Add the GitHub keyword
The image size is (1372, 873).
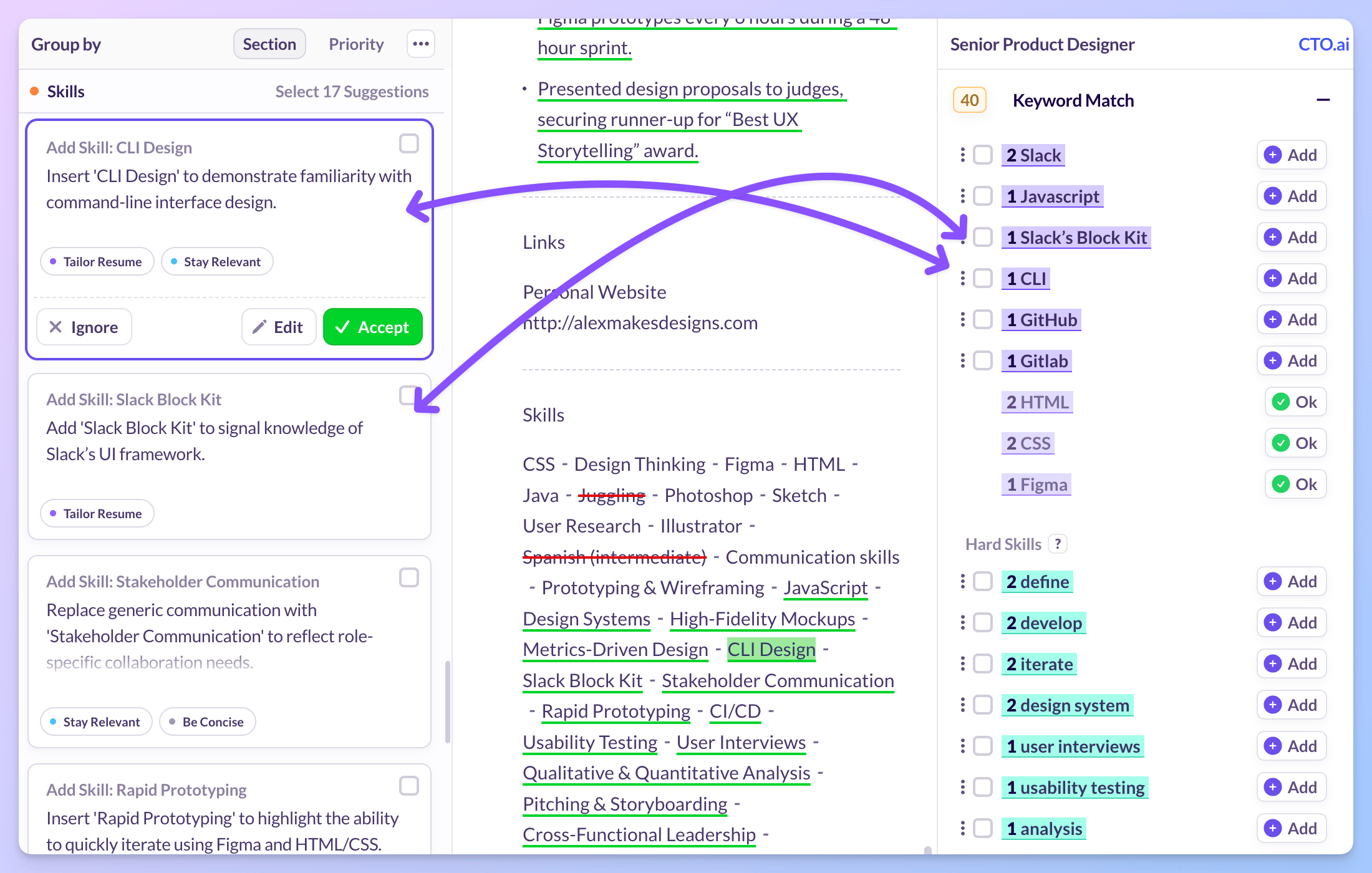pyautogui.click(x=1291, y=319)
